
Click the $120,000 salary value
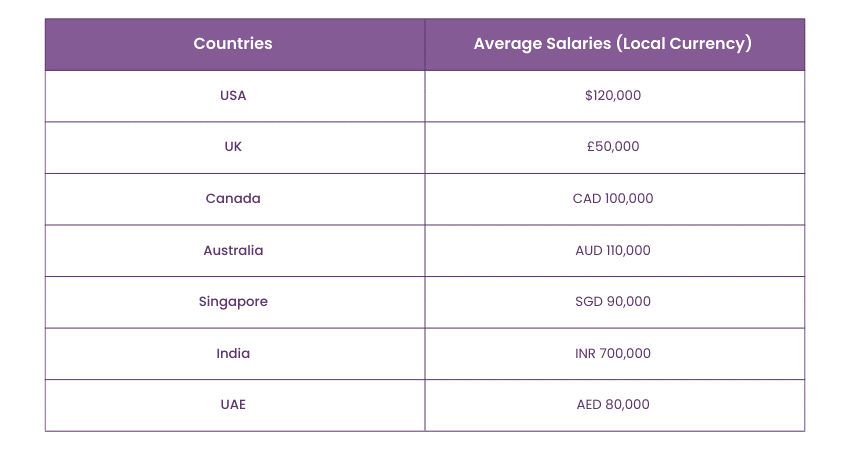click(613, 96)
